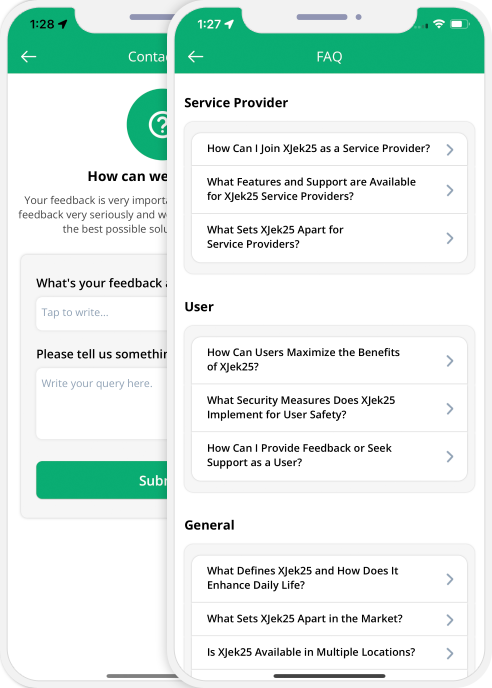Tap the back arrow on Contact screen
Viewport: 492px width, 688px height.
(x=29, y=57)
